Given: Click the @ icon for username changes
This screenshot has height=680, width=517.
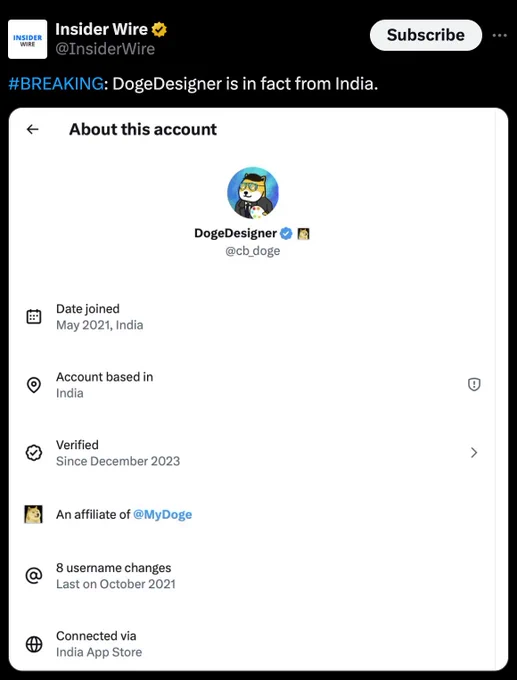Looking at the screenshot, I should (x=34, y=576).
